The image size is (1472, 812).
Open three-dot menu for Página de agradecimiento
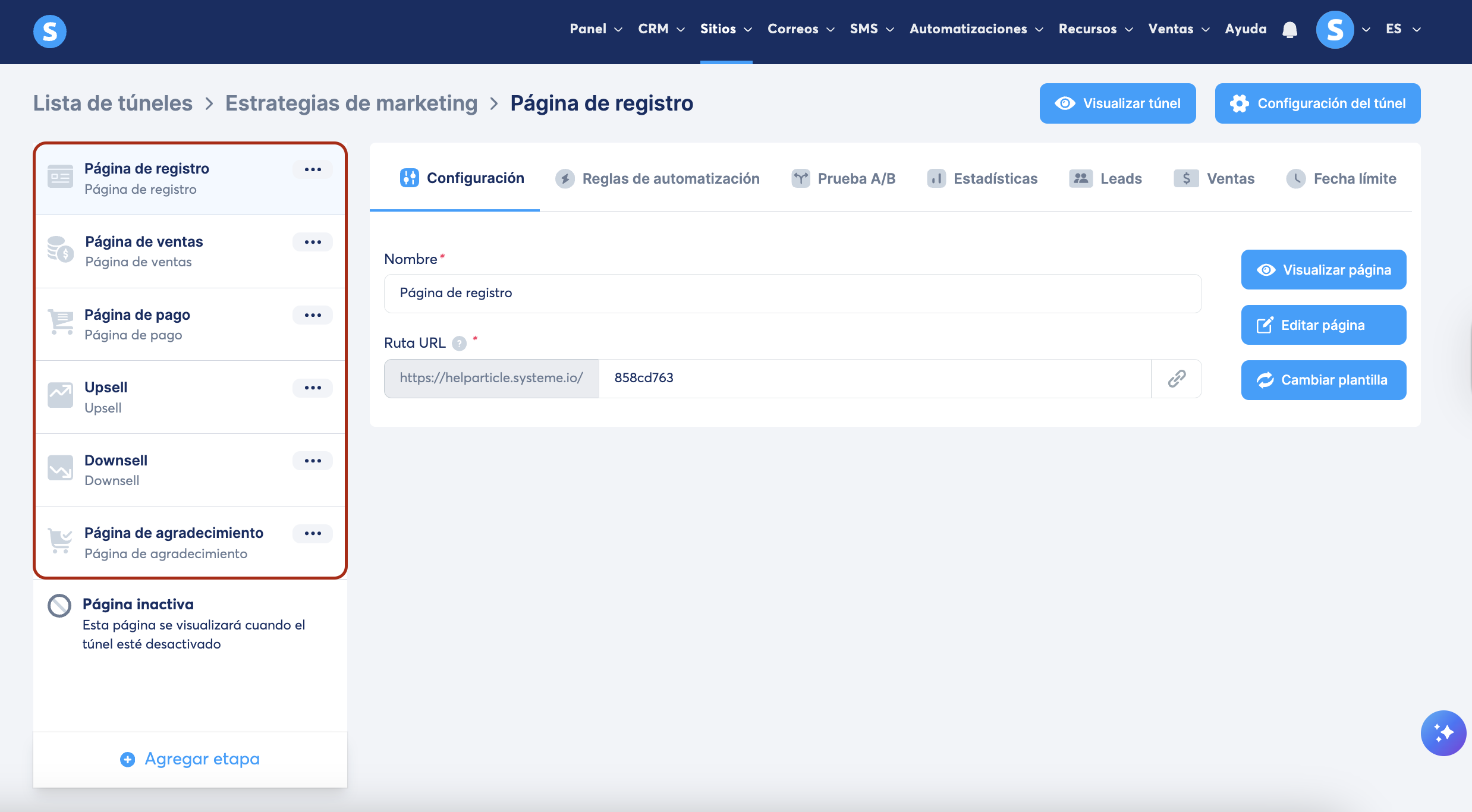pyautogui.click(x=313, y=534)
